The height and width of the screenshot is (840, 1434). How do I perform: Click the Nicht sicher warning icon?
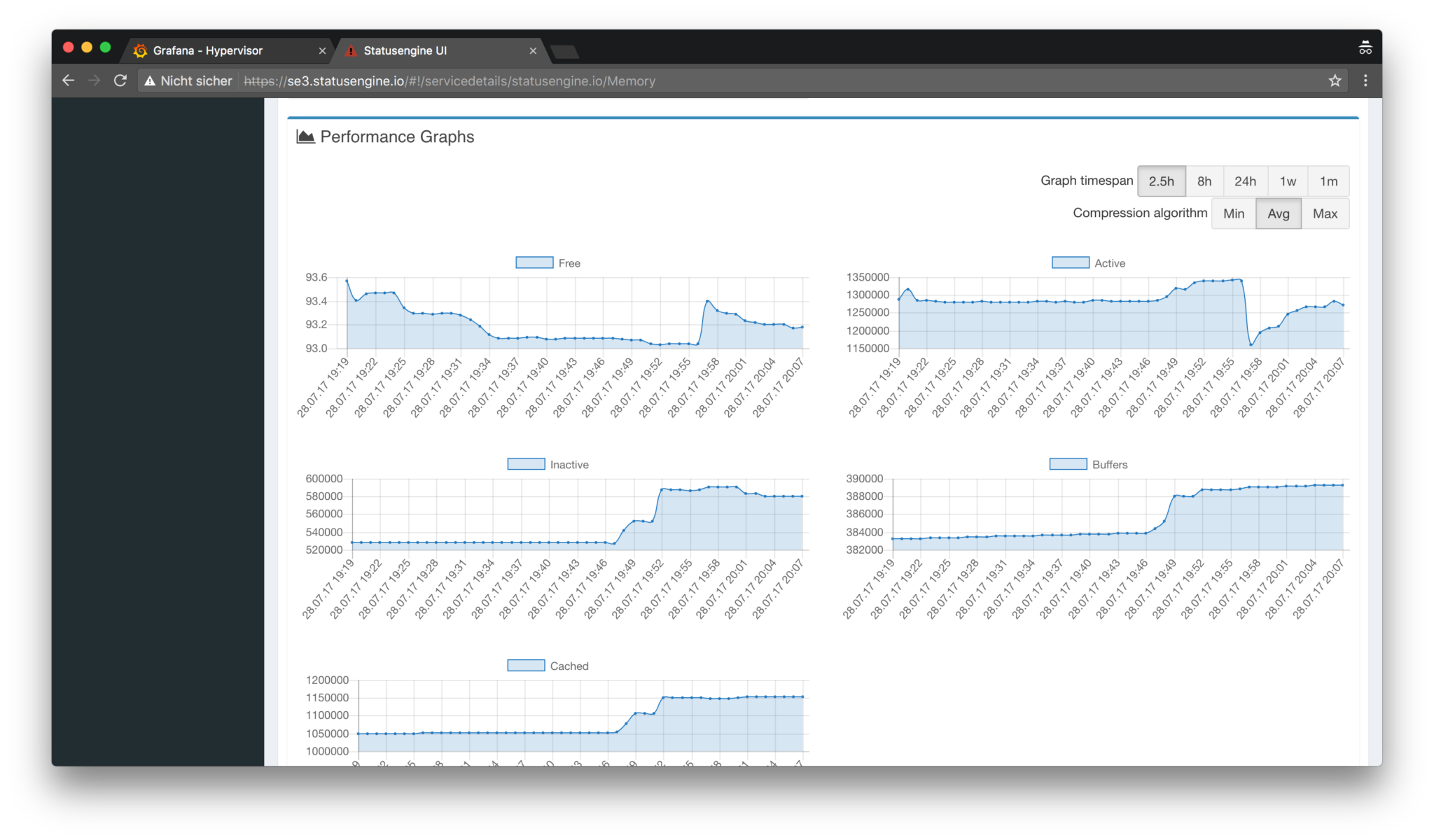(x=150, y=81)
